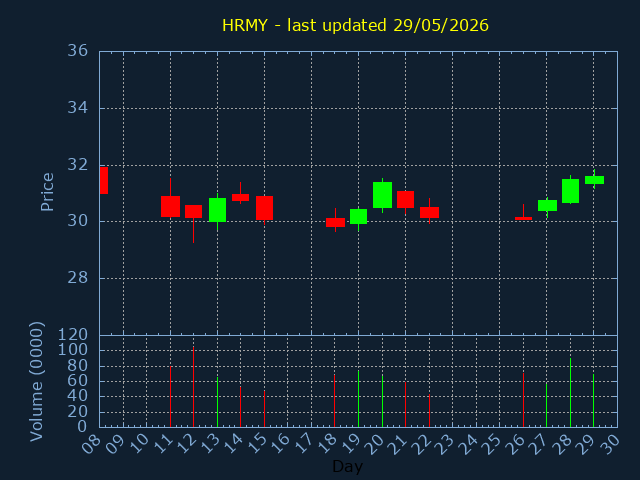Viewport: 640px width, 480px height.
Task: Click the volume axis tick "120"
Action: click(x=73, y=335)
